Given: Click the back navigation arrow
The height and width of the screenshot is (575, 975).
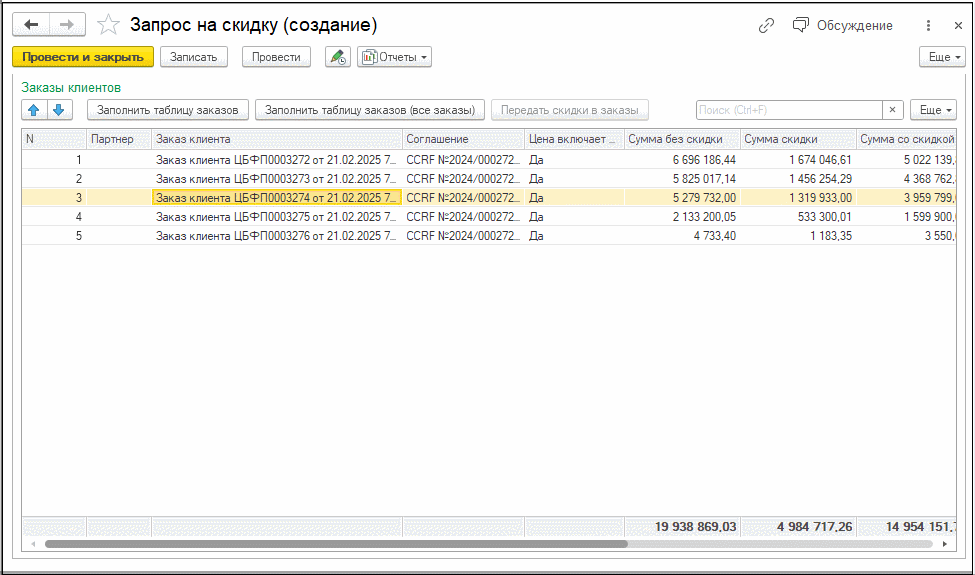Looking at the screenshot, I should pyautogui.click(x=31, y=25).
